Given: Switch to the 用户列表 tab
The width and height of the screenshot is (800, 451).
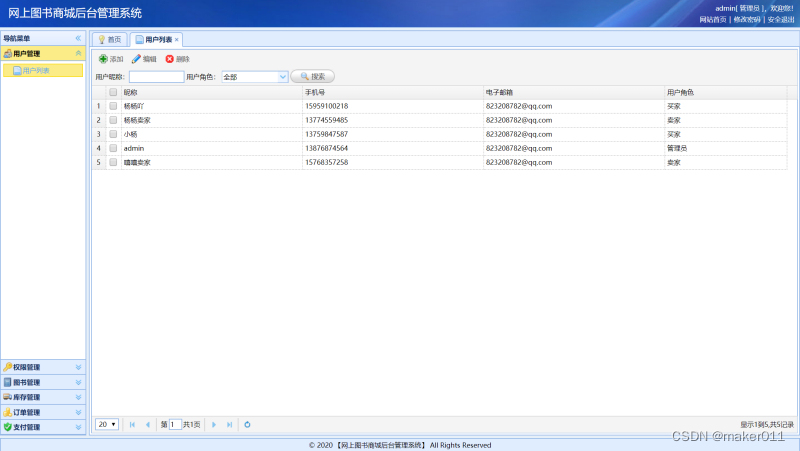Looking at the screenshot, I should (x=154, y=39).
